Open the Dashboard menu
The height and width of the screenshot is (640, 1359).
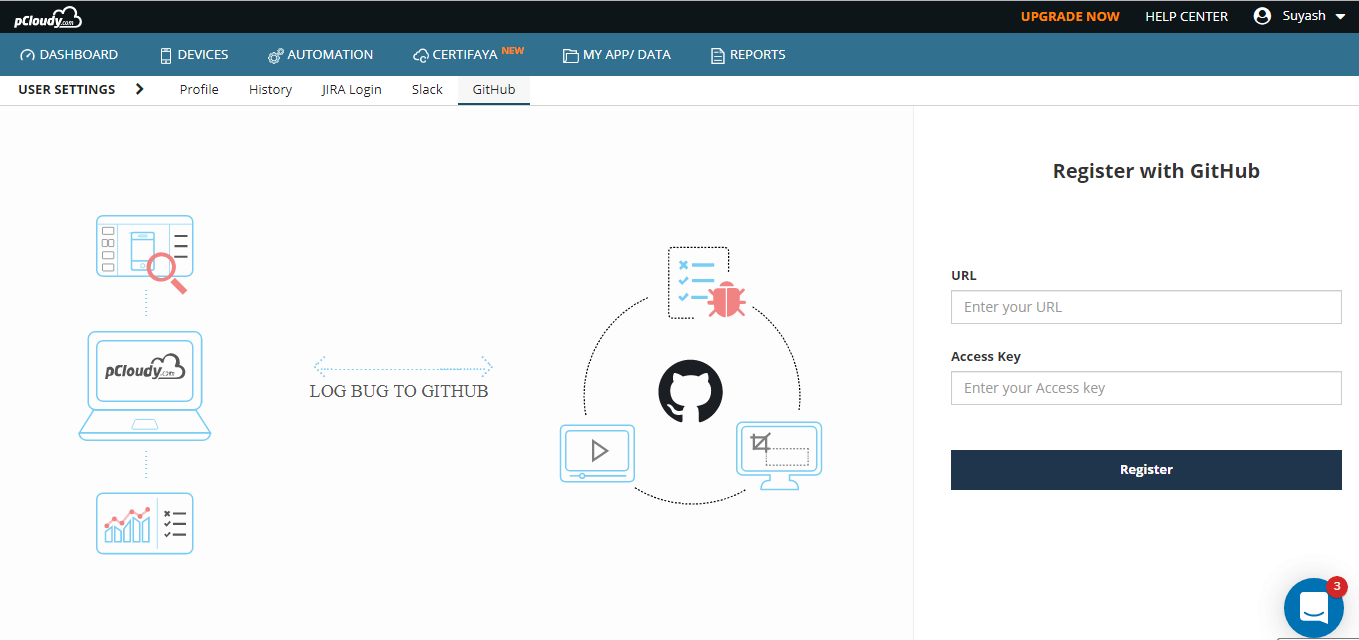pyautogui.click(x=69, y=55)
